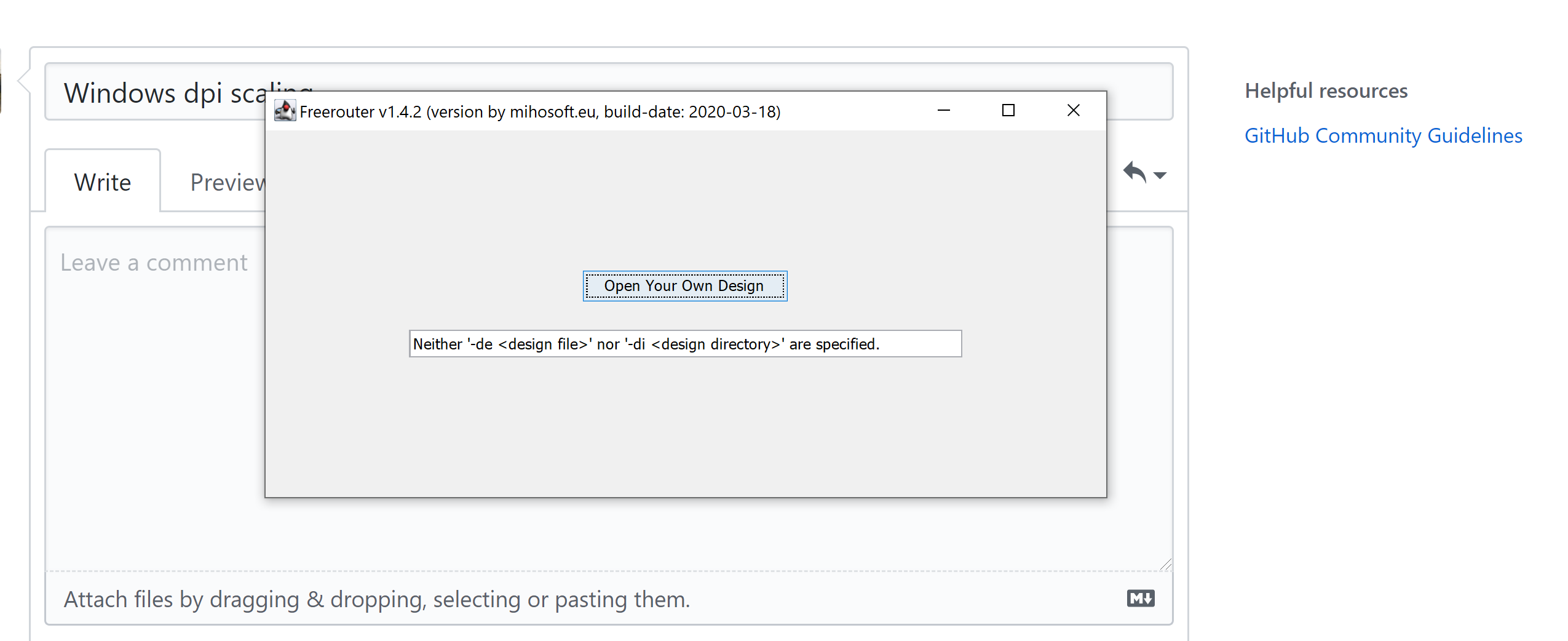
Task: Select the Freerouter routing icon next to version text
Action: tap(285, 111)
